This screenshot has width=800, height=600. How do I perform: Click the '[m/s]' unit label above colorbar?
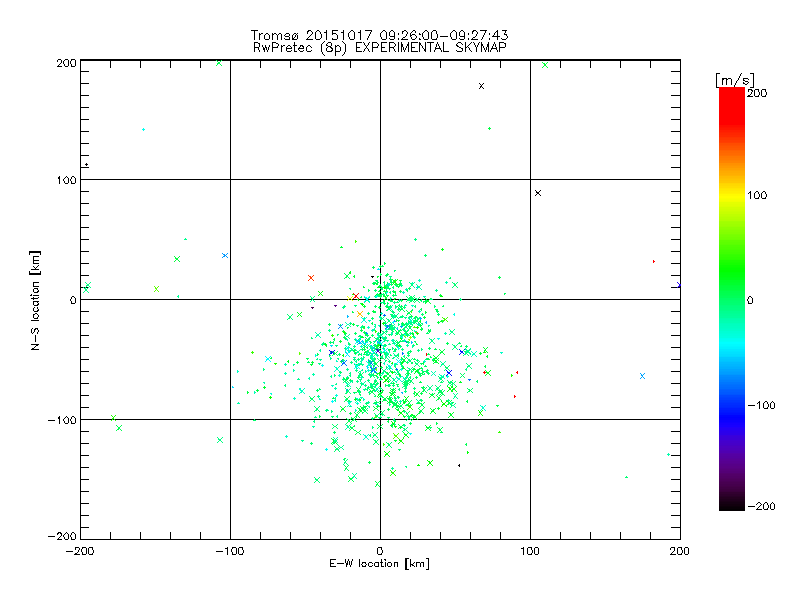734,80
